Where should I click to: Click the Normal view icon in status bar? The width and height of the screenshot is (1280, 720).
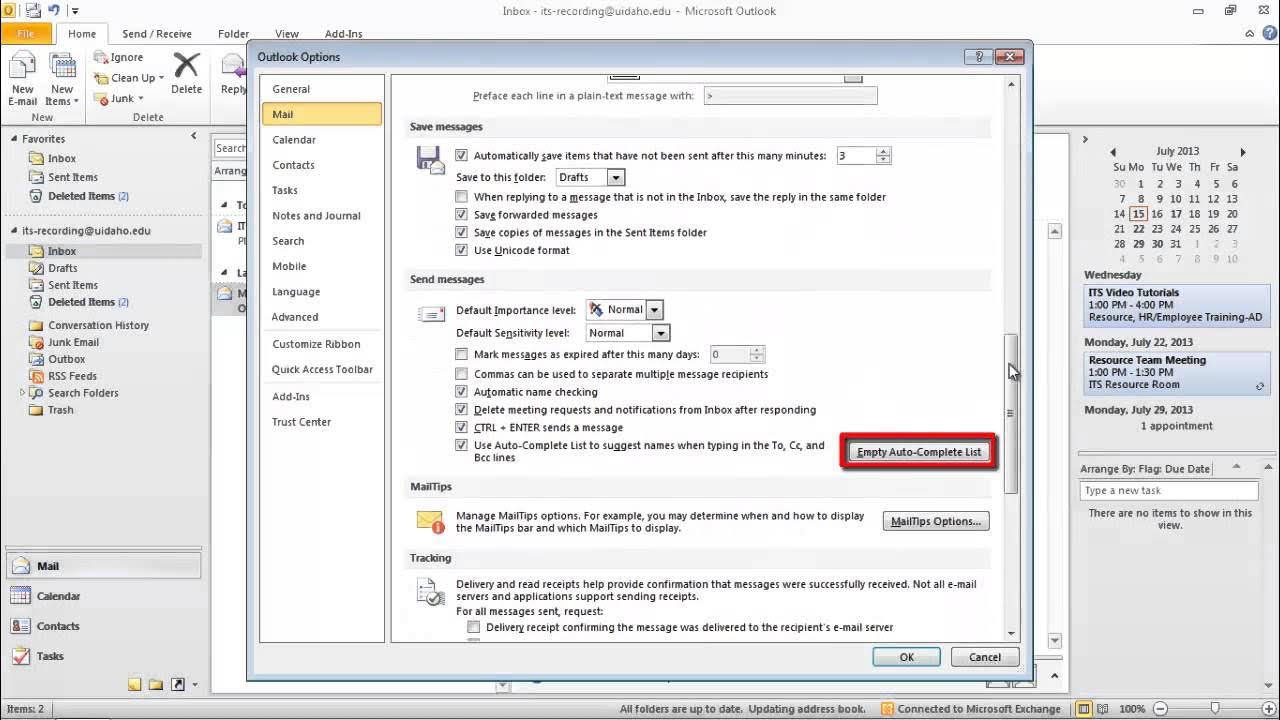coord(1084,709)
